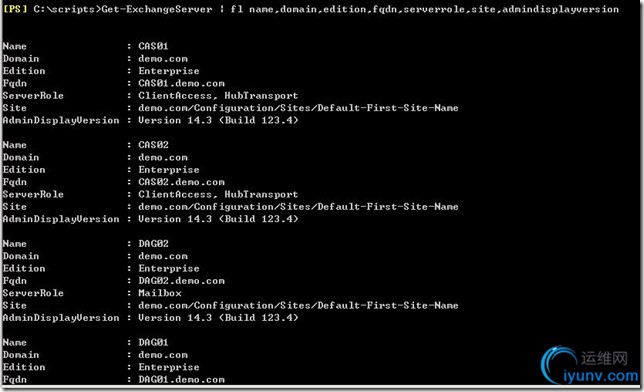Screen dimensions: 644x392
Task: Click the DAG01.demo.com Fqdn value
Action: [x=181, y=379]
